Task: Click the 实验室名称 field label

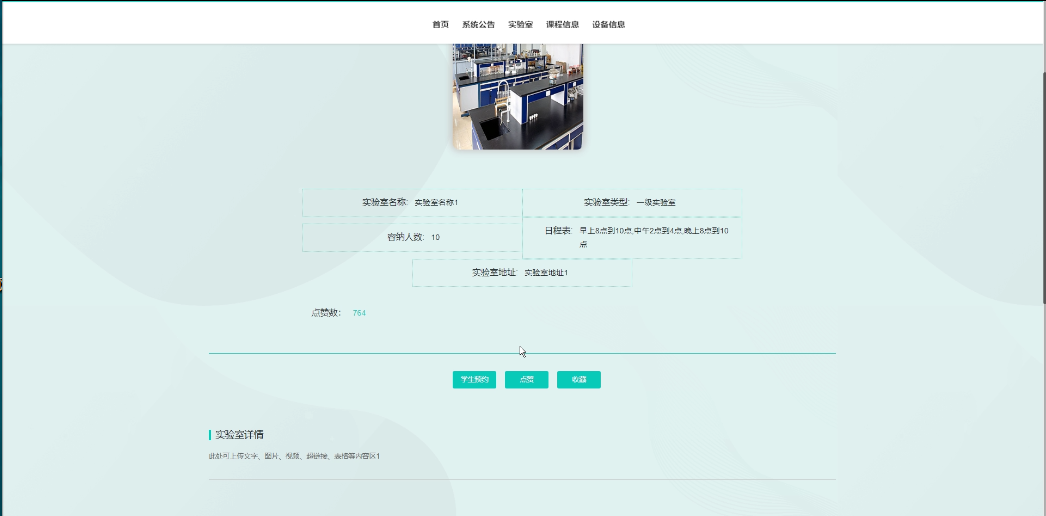Action: (385, 203)
